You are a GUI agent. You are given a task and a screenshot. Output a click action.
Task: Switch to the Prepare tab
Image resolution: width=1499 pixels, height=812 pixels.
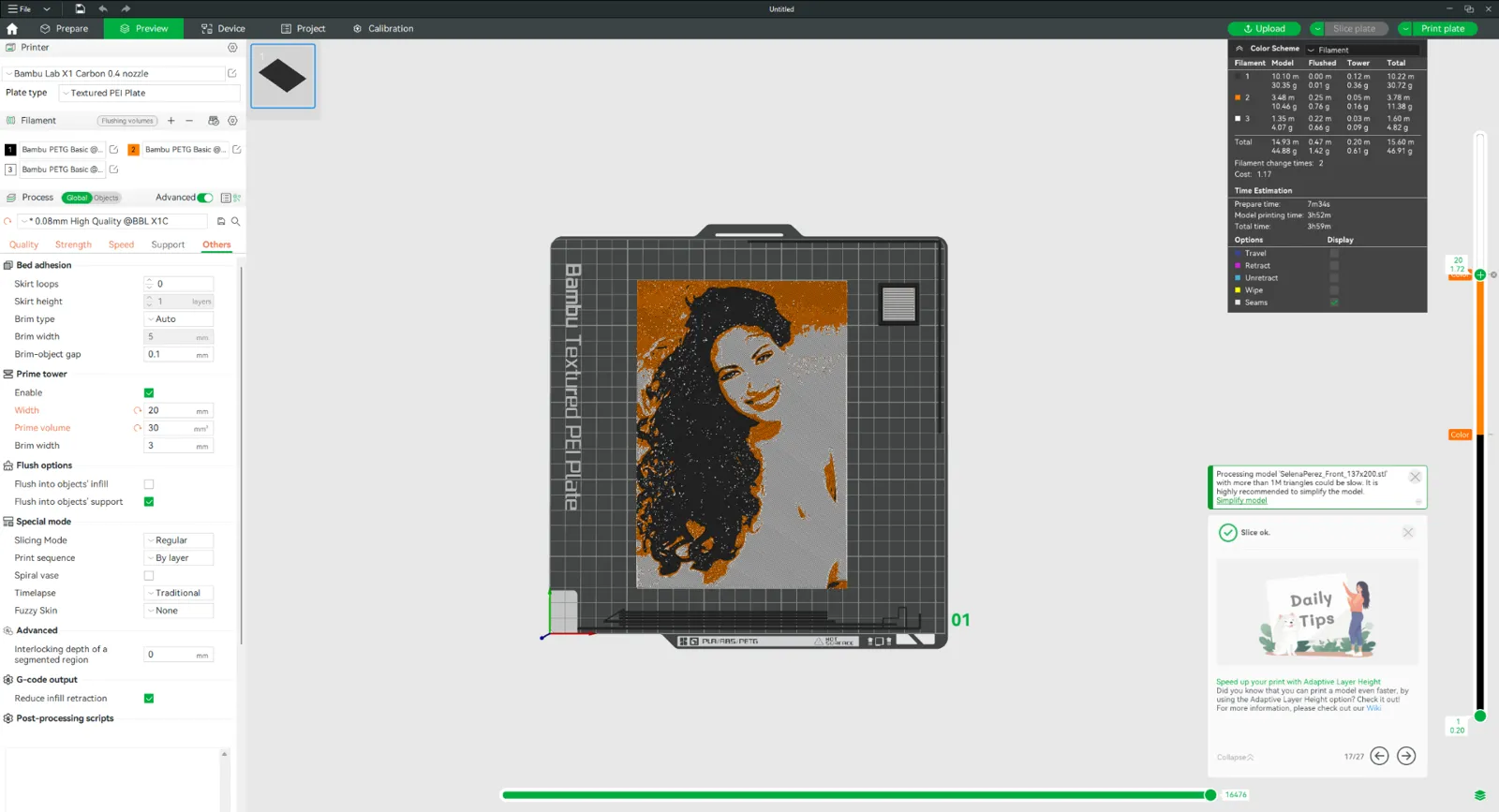click(x=64, y=29)
